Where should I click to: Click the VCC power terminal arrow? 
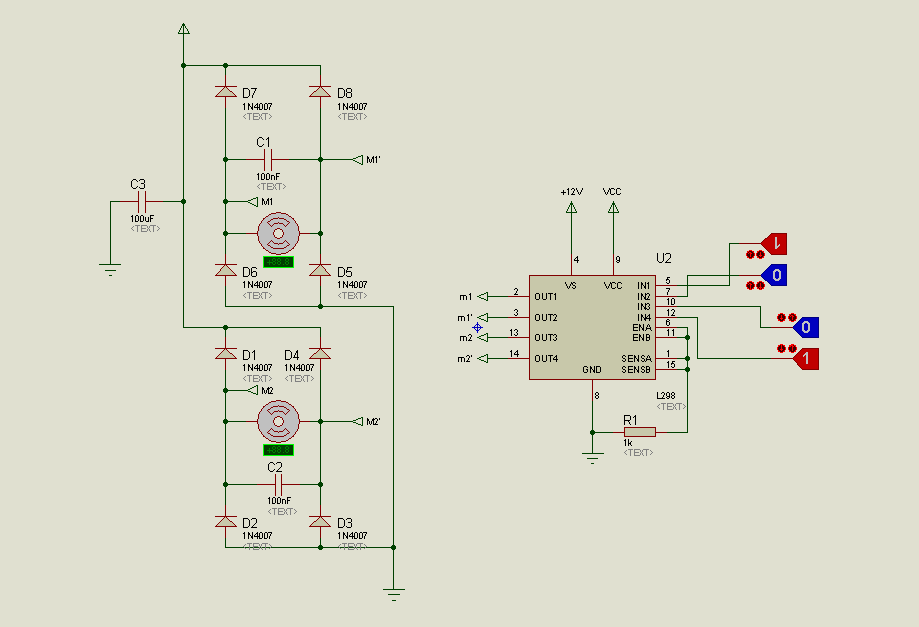613,208
